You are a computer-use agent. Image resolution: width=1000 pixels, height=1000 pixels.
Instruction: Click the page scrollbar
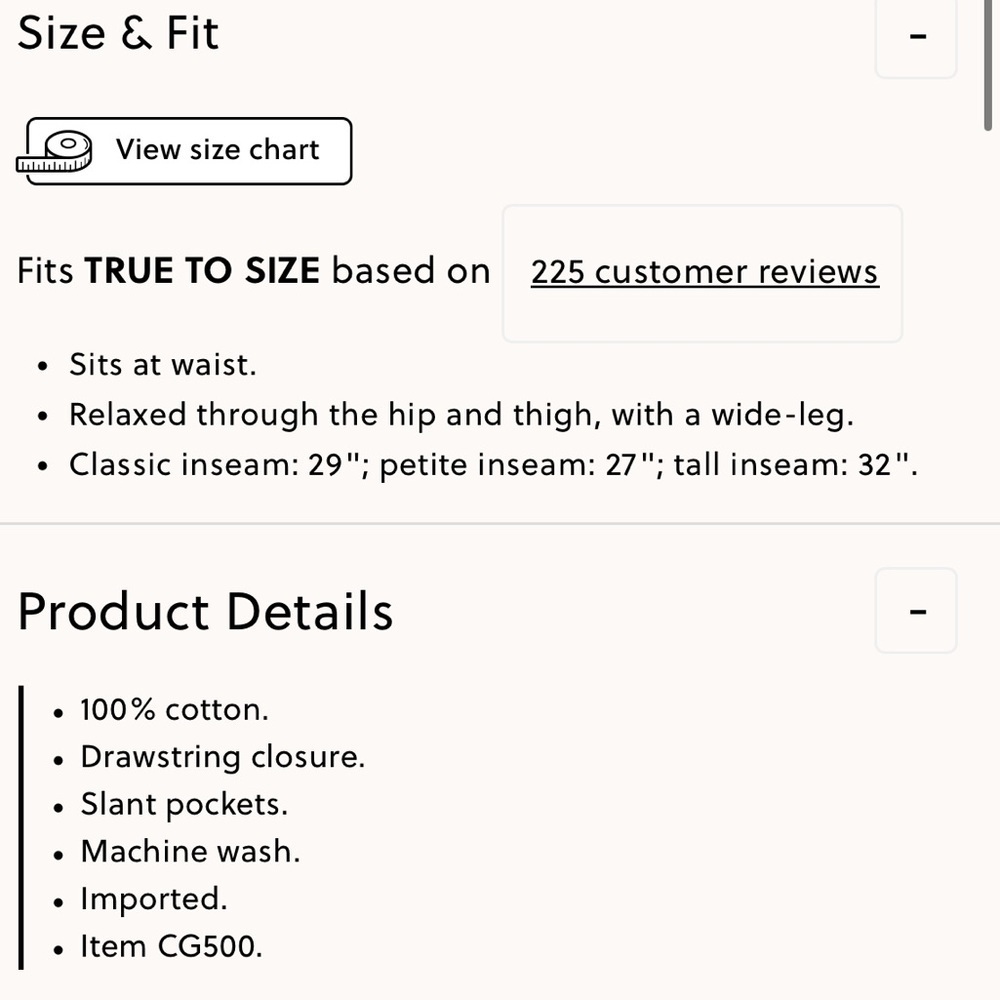pyautogui.click(x=988, y=70)
